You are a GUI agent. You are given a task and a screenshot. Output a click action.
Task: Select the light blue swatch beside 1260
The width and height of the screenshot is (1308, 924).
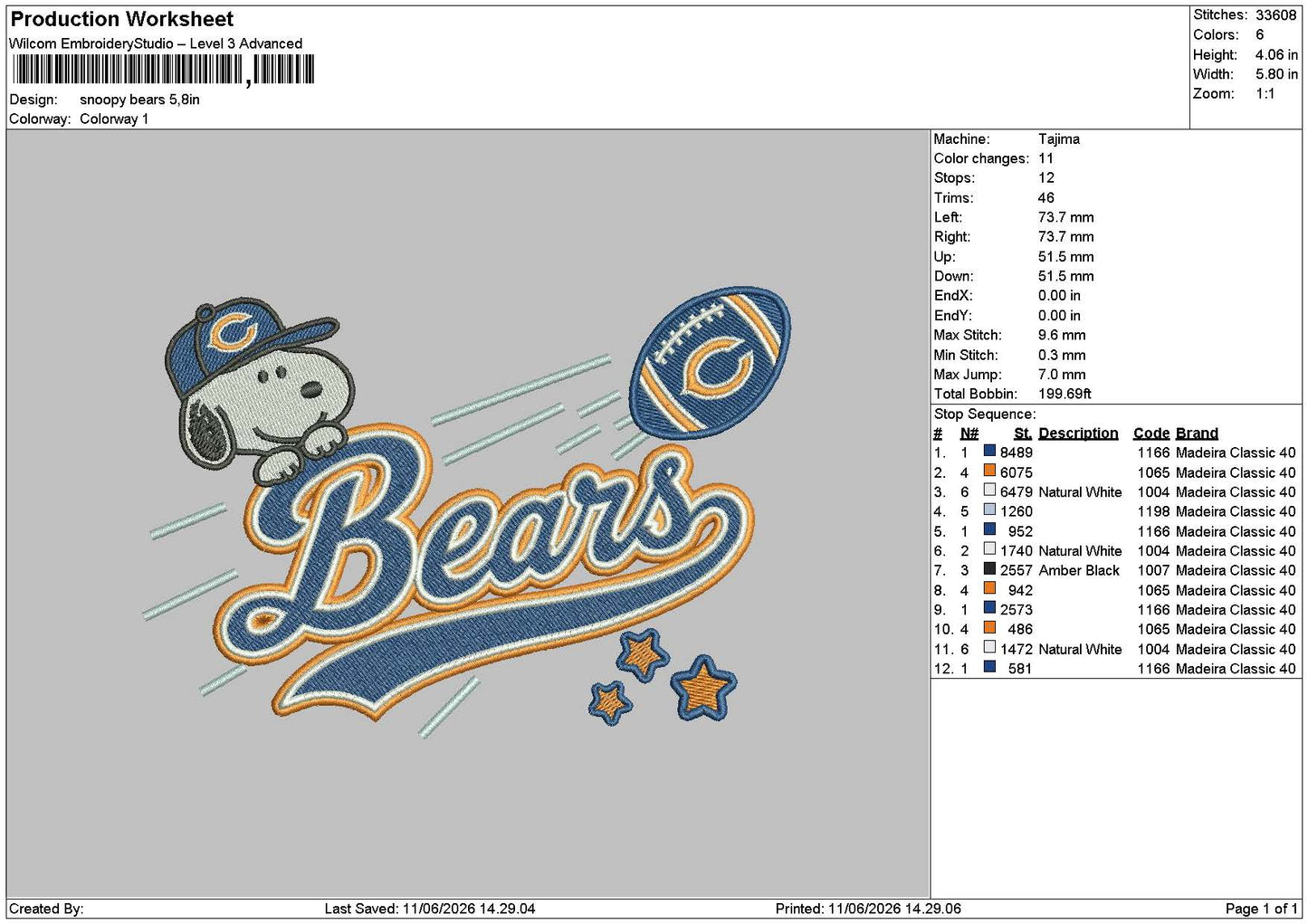tap(989, 510)
